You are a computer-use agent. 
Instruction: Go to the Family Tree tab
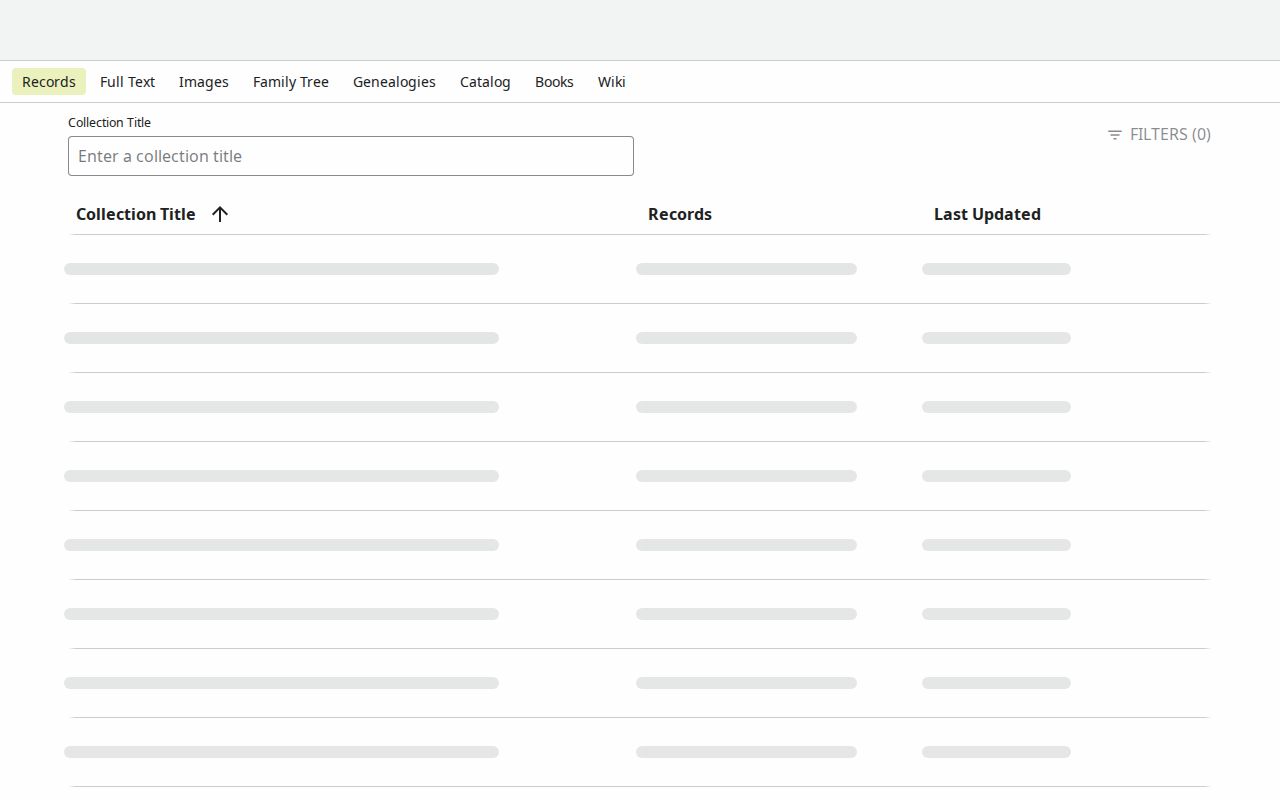pyautogui.click(x=291, y=82)
